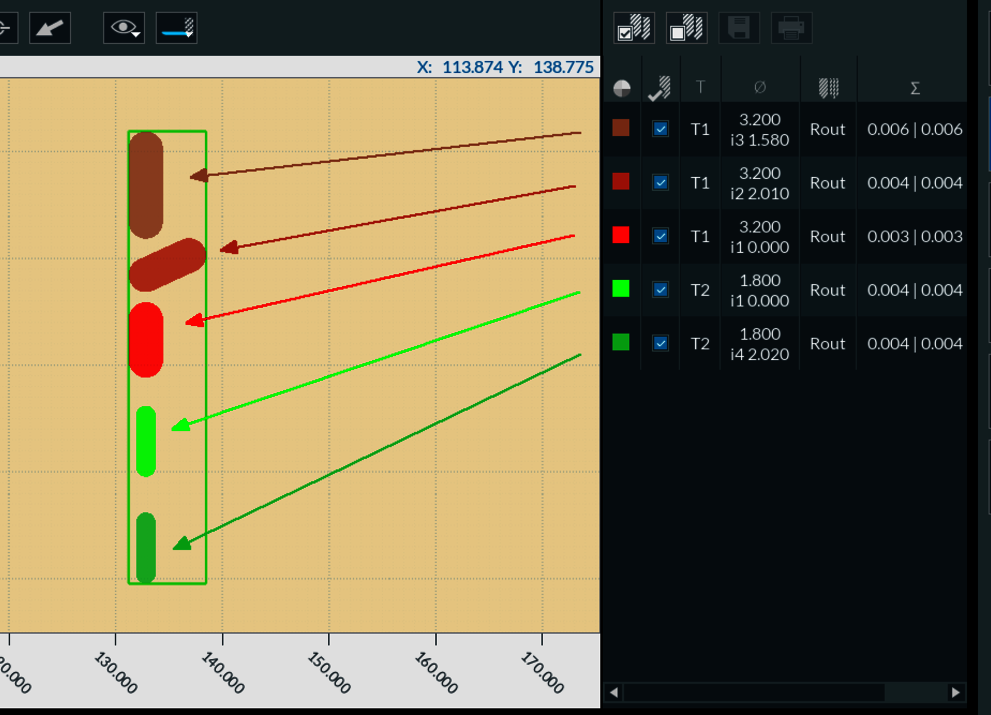Click the T1 label in i3 1.580 row
The image size is (991, 715).
coord(700,130)
